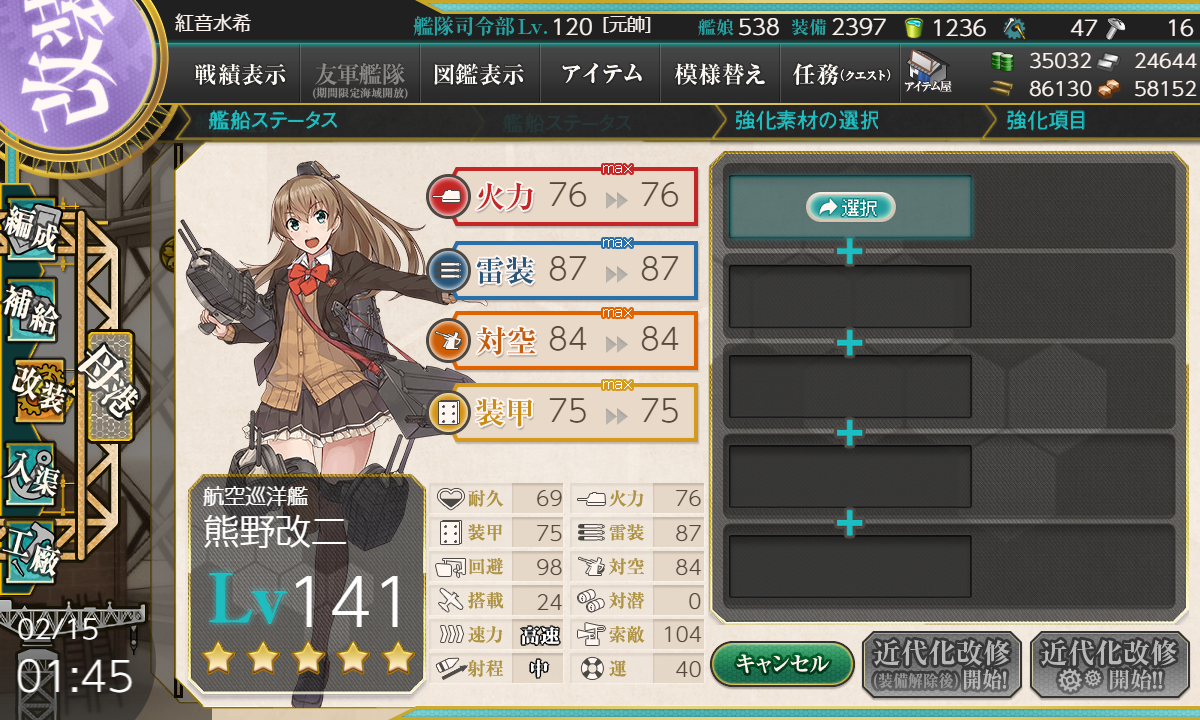
Task: Open the 入渠 docking repair sidebar icon
Action: 30,472
